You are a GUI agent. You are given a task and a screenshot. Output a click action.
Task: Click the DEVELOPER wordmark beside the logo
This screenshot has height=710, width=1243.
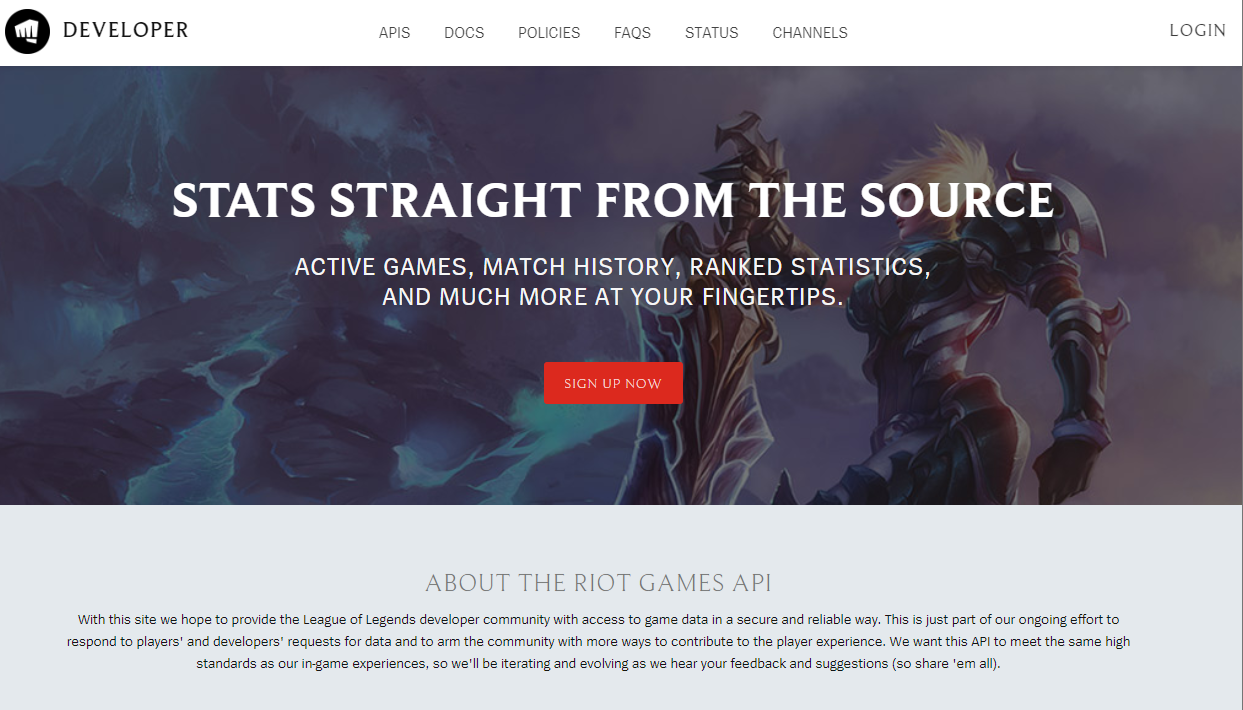(x=125, y=31)
